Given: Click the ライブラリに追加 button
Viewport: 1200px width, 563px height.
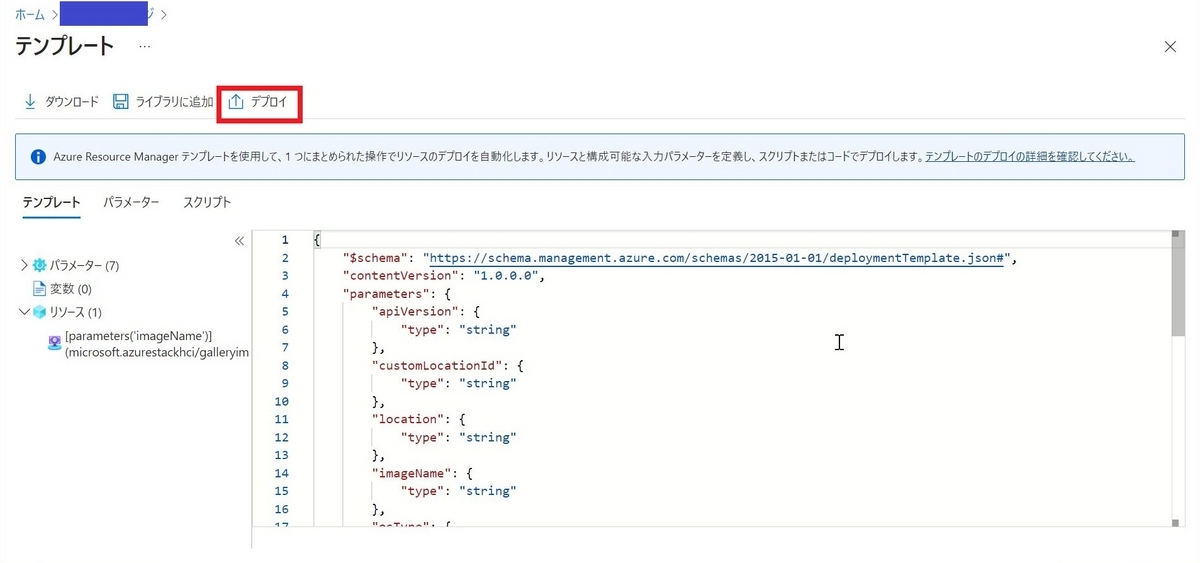Looking at the screenshot, I should (x=163, y=102).
